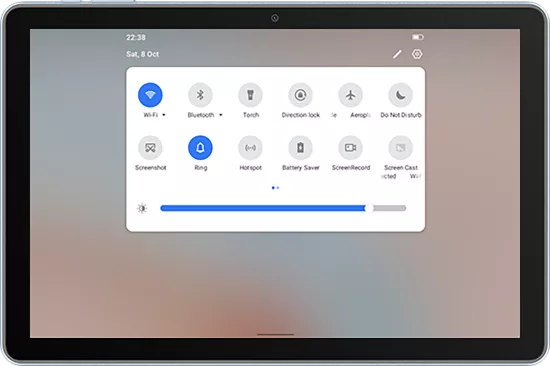Viewport: 550px width, 366px height.
Task: Toggle Direction lock tile
Action: [x=301, y=95]
